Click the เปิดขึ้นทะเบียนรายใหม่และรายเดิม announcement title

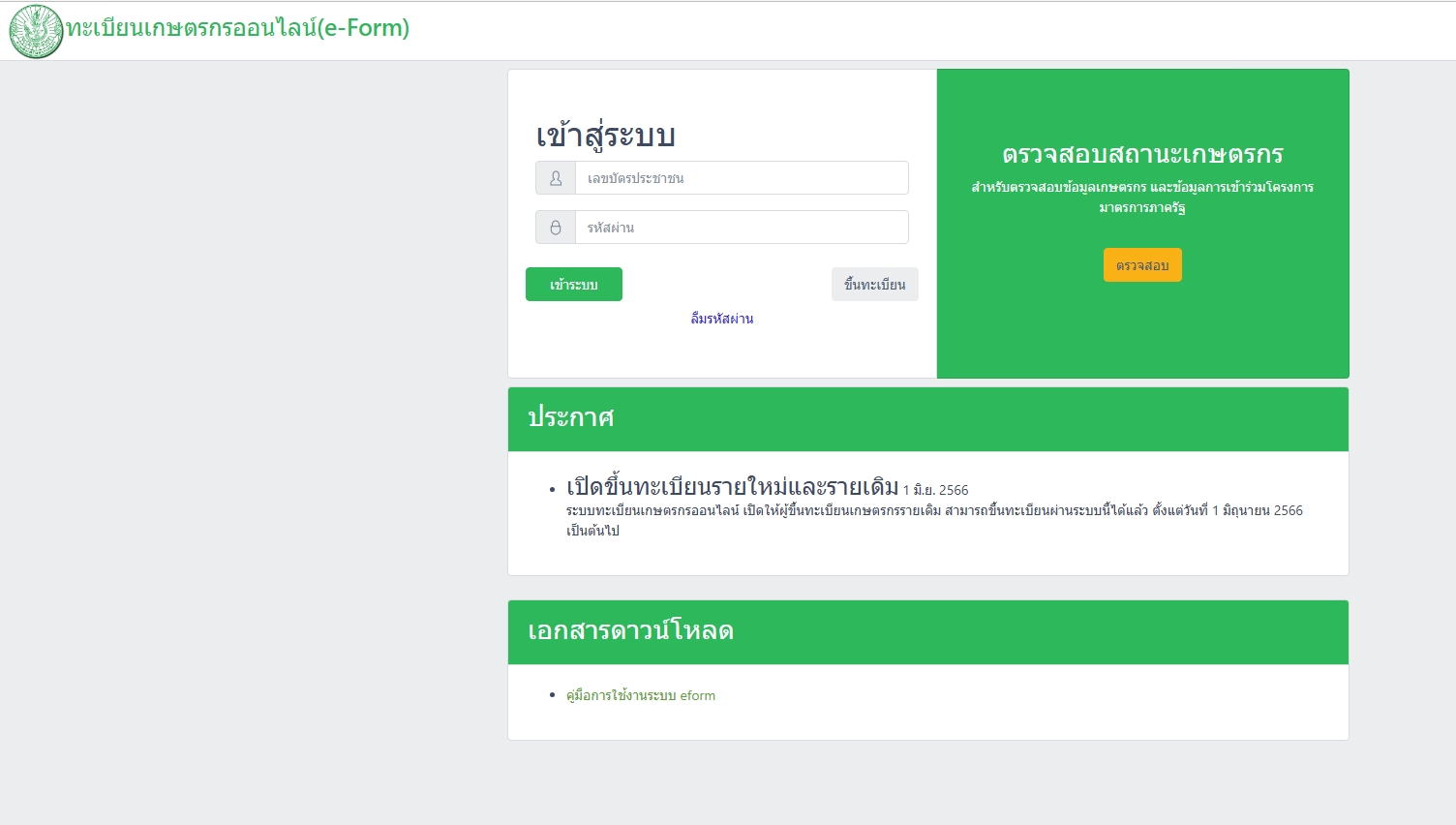tap(733, 486)
